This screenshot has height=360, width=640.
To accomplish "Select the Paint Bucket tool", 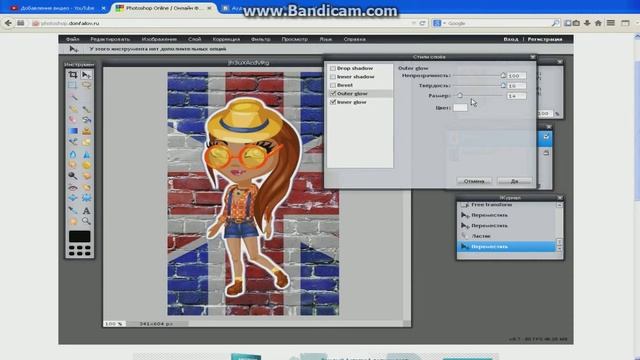I will coord(86,120).
